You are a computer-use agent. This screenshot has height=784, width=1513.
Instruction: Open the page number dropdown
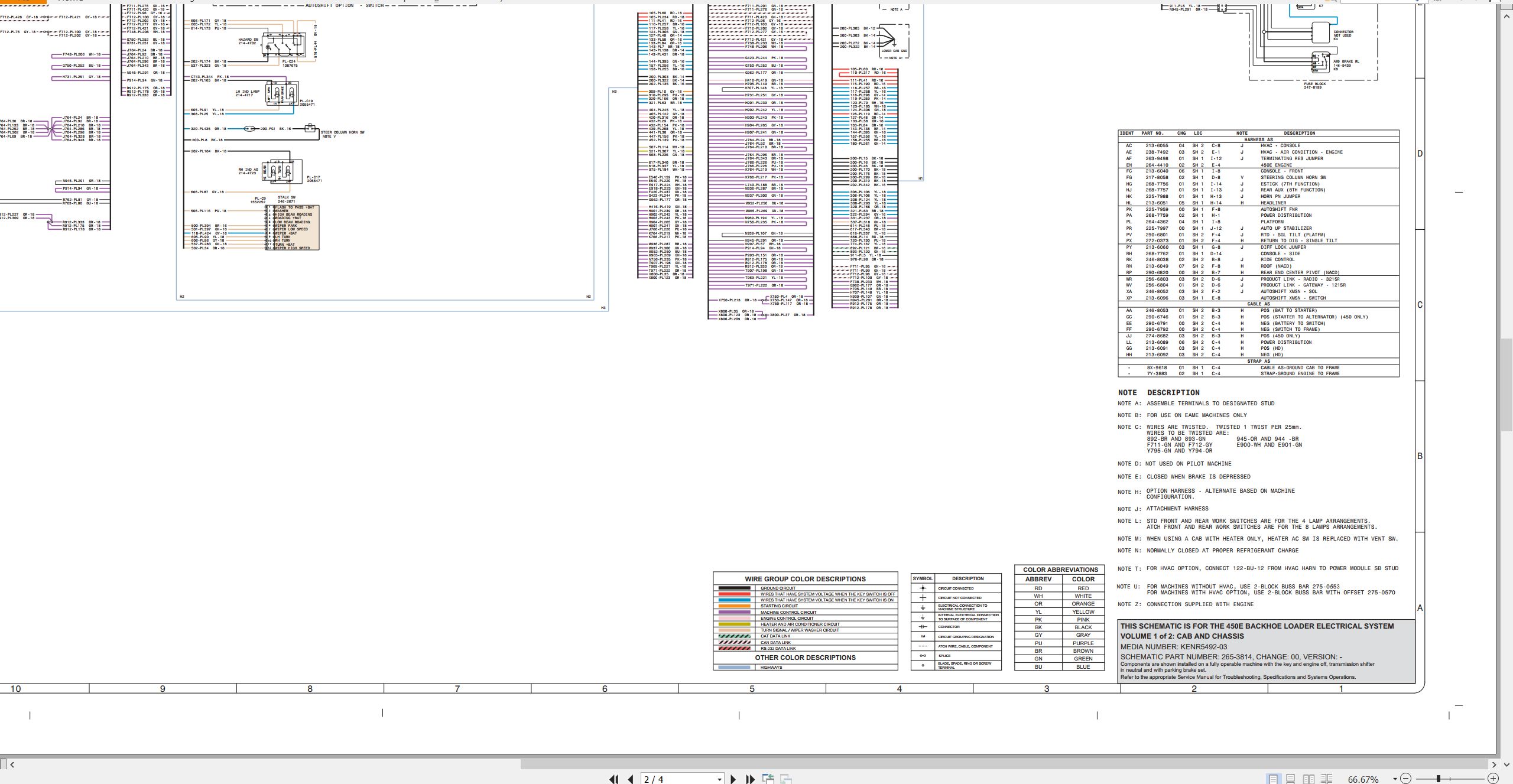719,779
